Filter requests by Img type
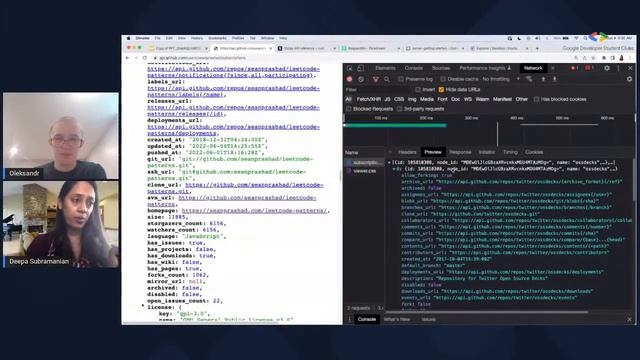Image resolution: width=640 pixels, height=360 pixels. click(x=412, y=99)
